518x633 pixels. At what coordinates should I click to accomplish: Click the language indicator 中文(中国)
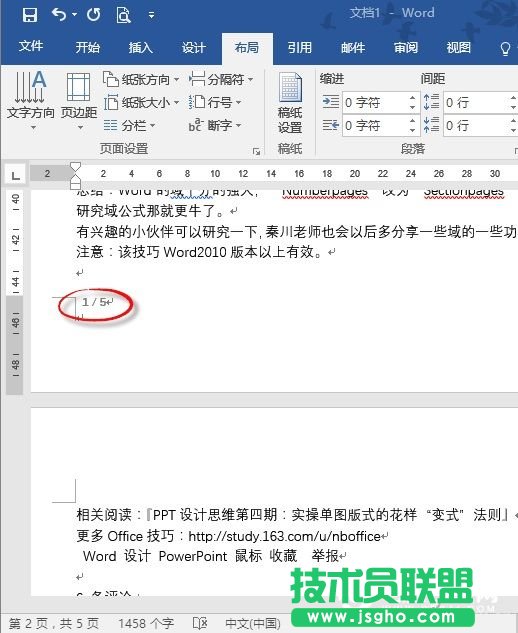tap(253, 623)
